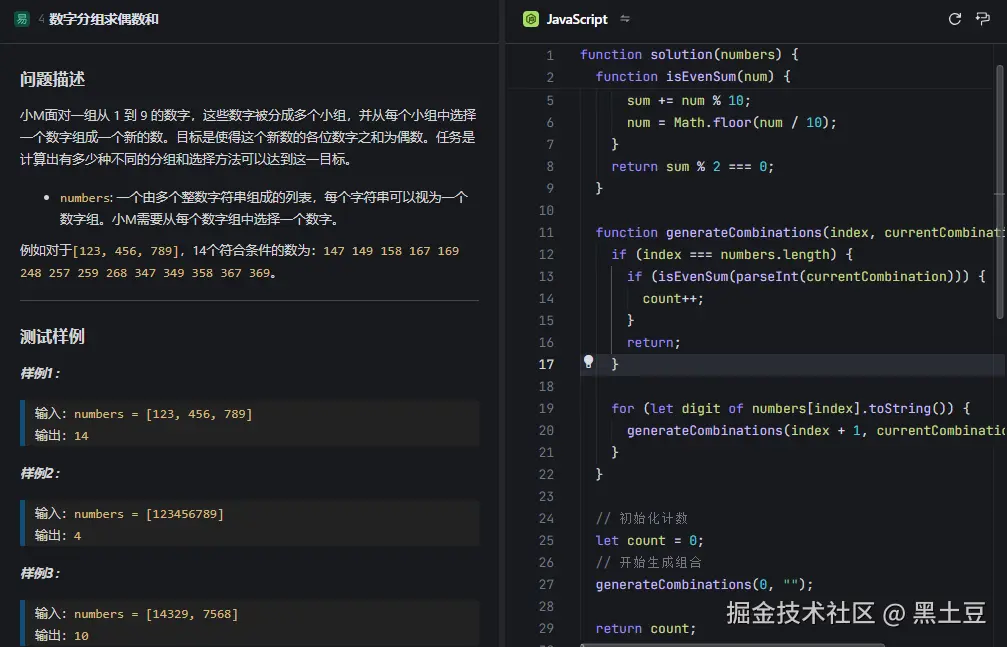
Task: Click the copy code icon at top right
Action: 983,18
